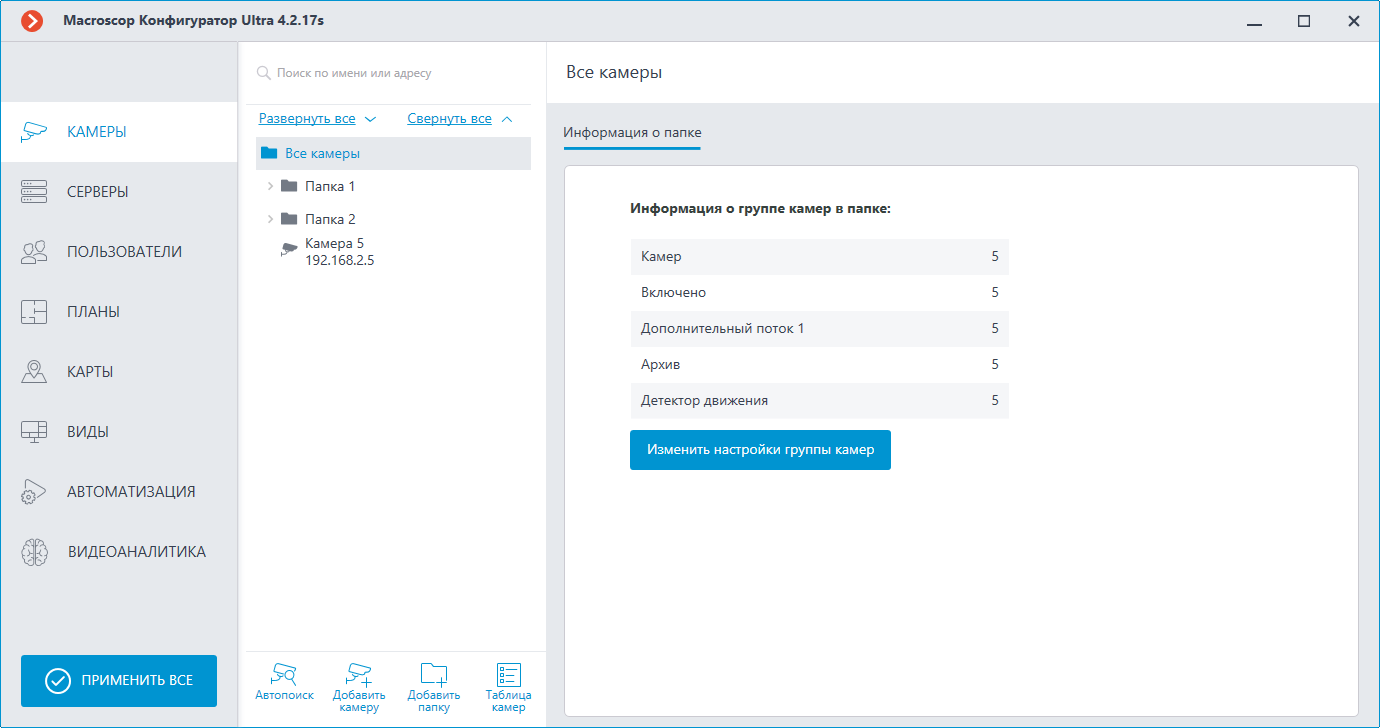
Task: Open the ВИДЕОАНАЛИТИКА section
Action: coord(119,552)
